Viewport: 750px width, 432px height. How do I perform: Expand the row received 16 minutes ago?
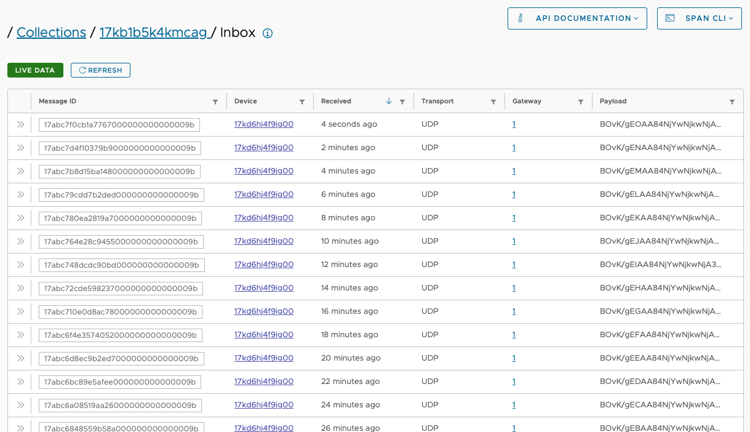(21, 311)
